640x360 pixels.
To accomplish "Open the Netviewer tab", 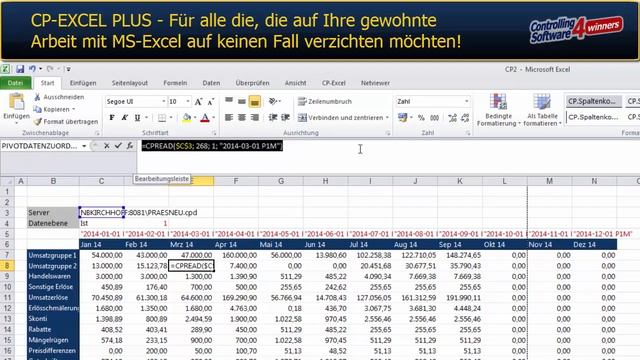I will (x=375, y=83).
